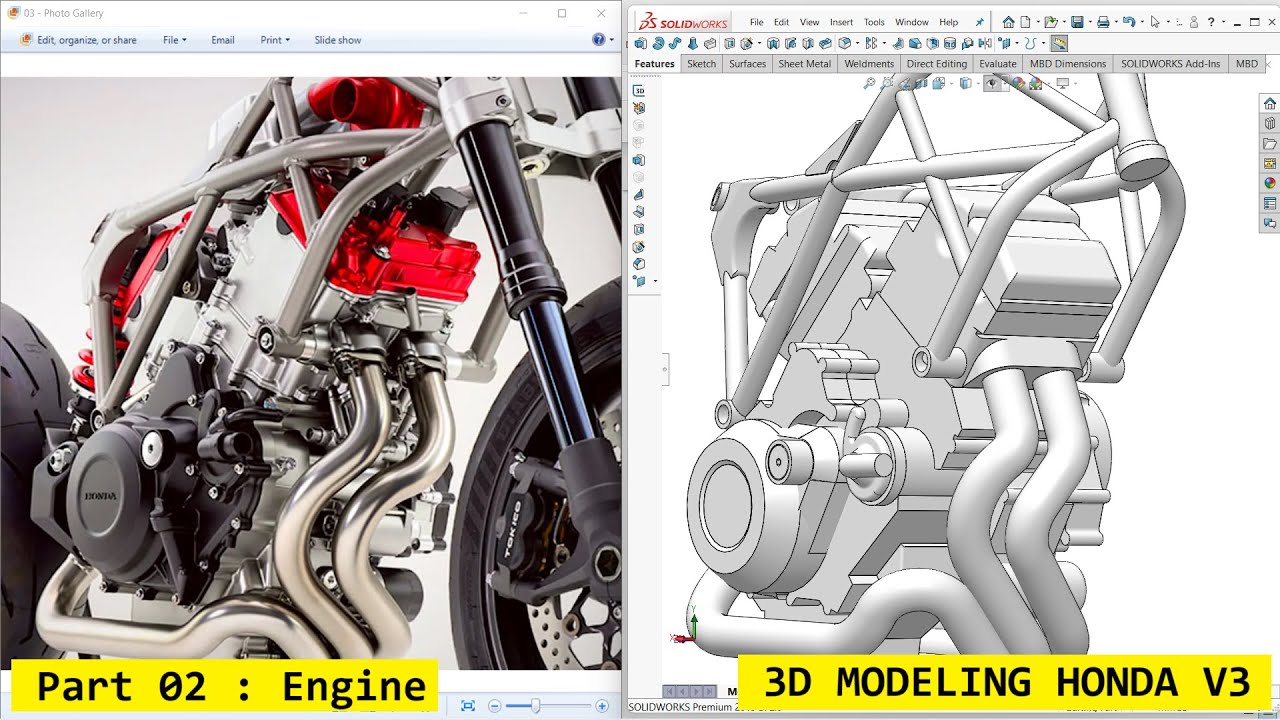Viewport: 1280px width, 720px height.
Task: Pin the SolidWorks menu bar
Action: pyautogui.click(x=979, y=22)
